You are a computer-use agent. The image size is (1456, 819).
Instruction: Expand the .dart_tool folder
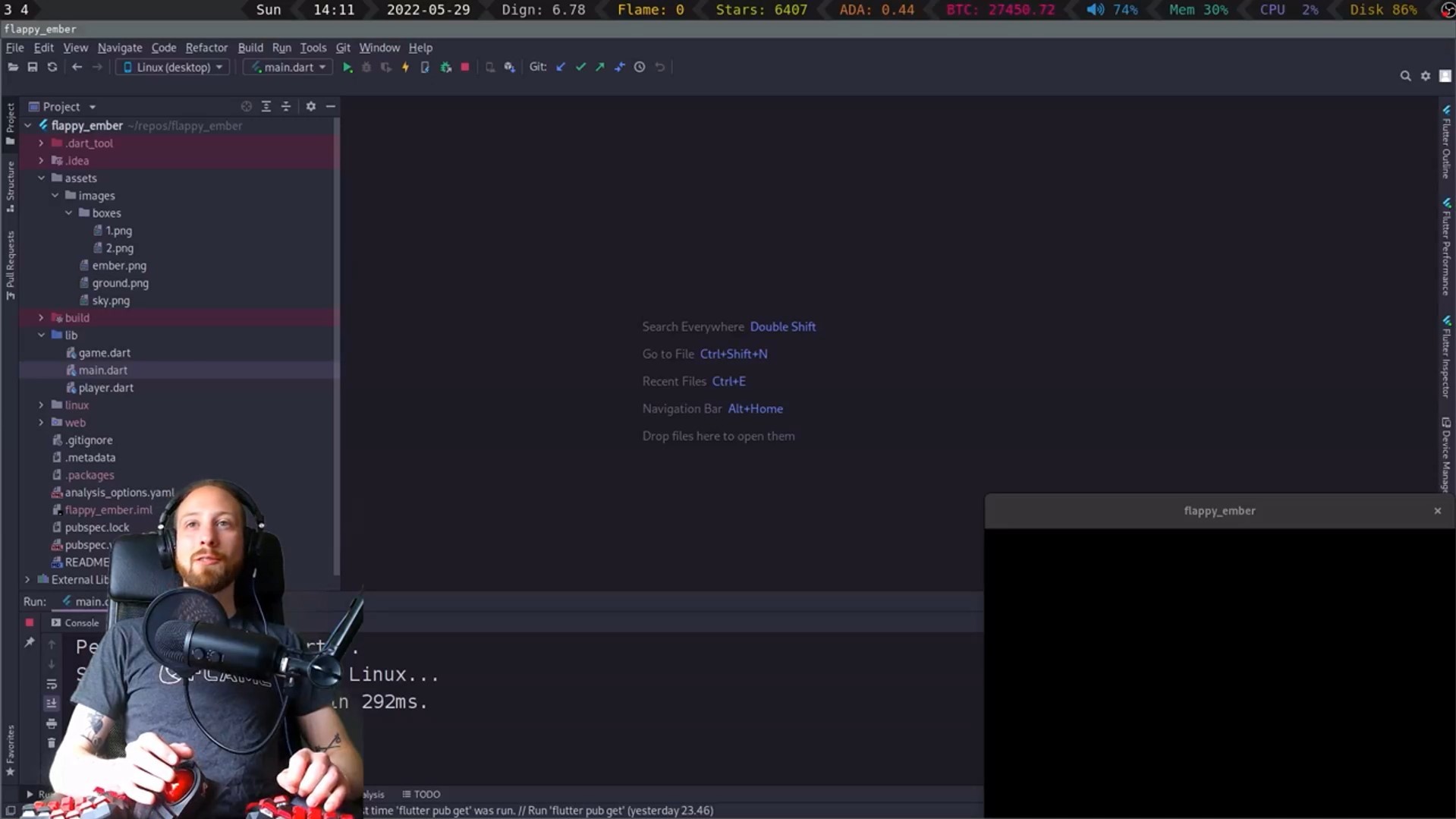point(42,143)
